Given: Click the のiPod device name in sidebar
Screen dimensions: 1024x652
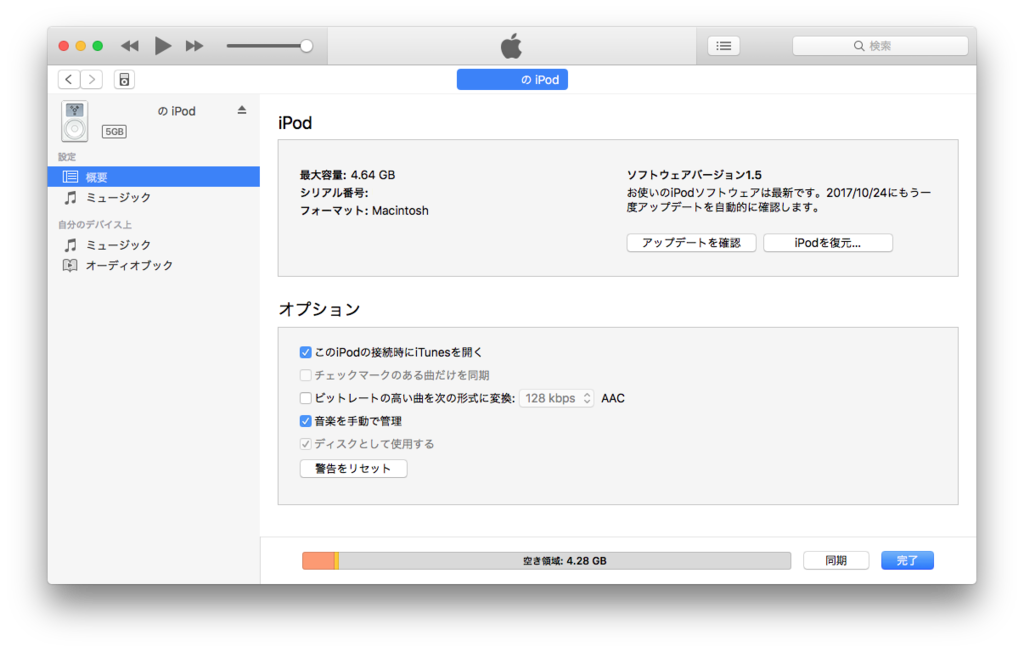Looking at the screenshot, I should tap(176, 111).
